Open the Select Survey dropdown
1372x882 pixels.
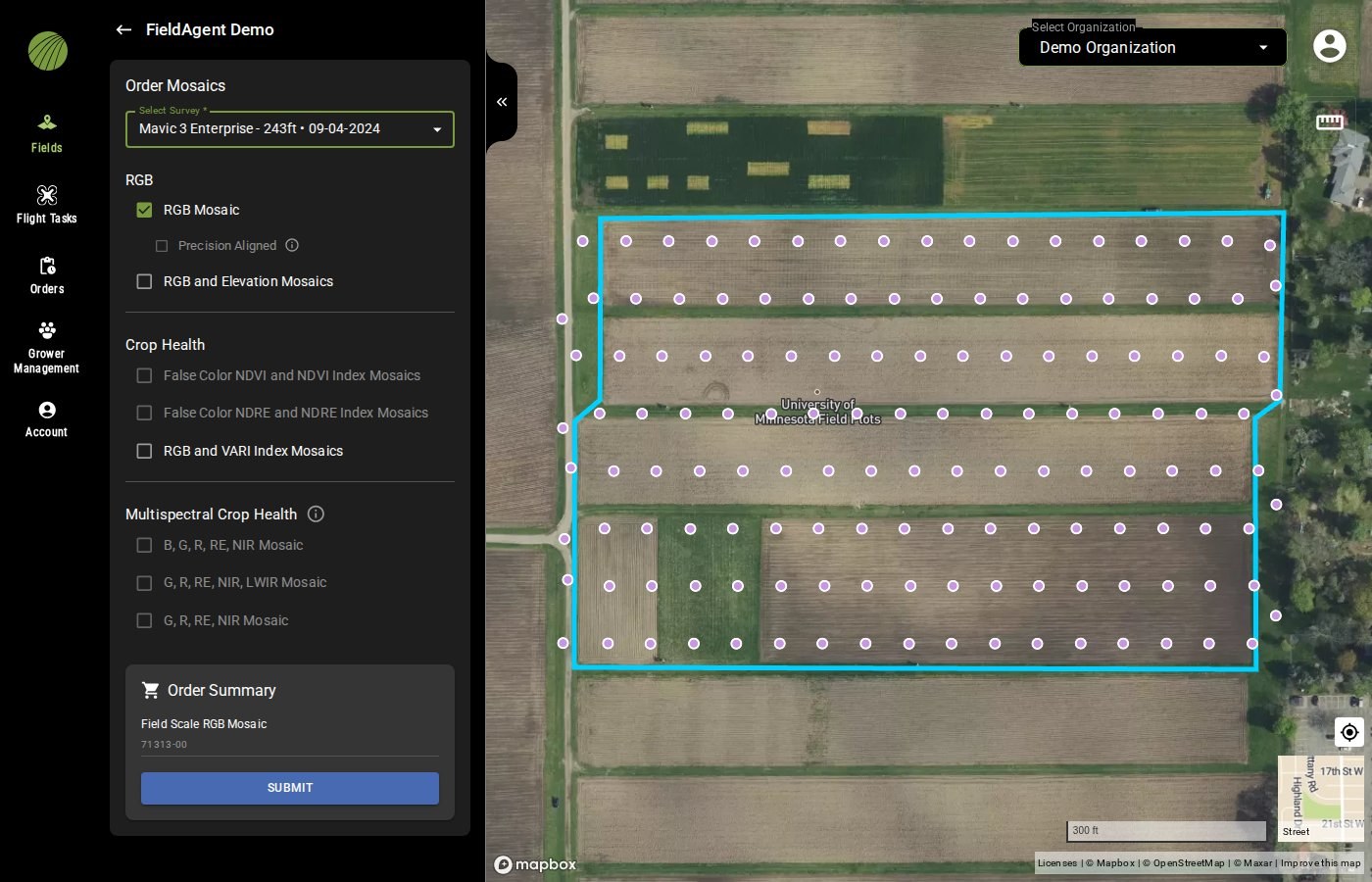coord(290,129)
